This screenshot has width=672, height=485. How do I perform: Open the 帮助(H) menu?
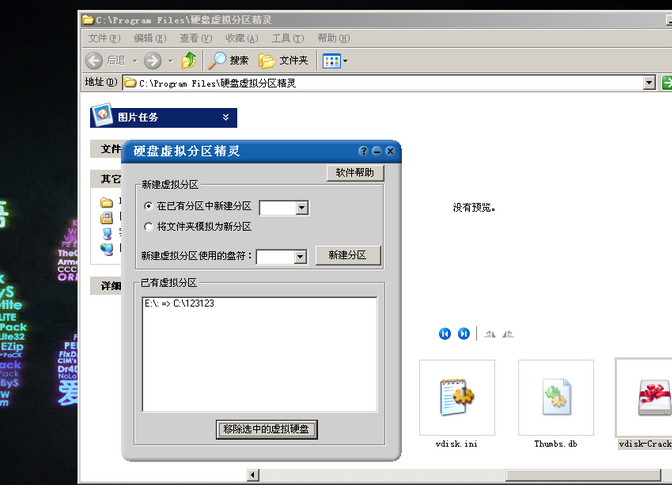333,38
